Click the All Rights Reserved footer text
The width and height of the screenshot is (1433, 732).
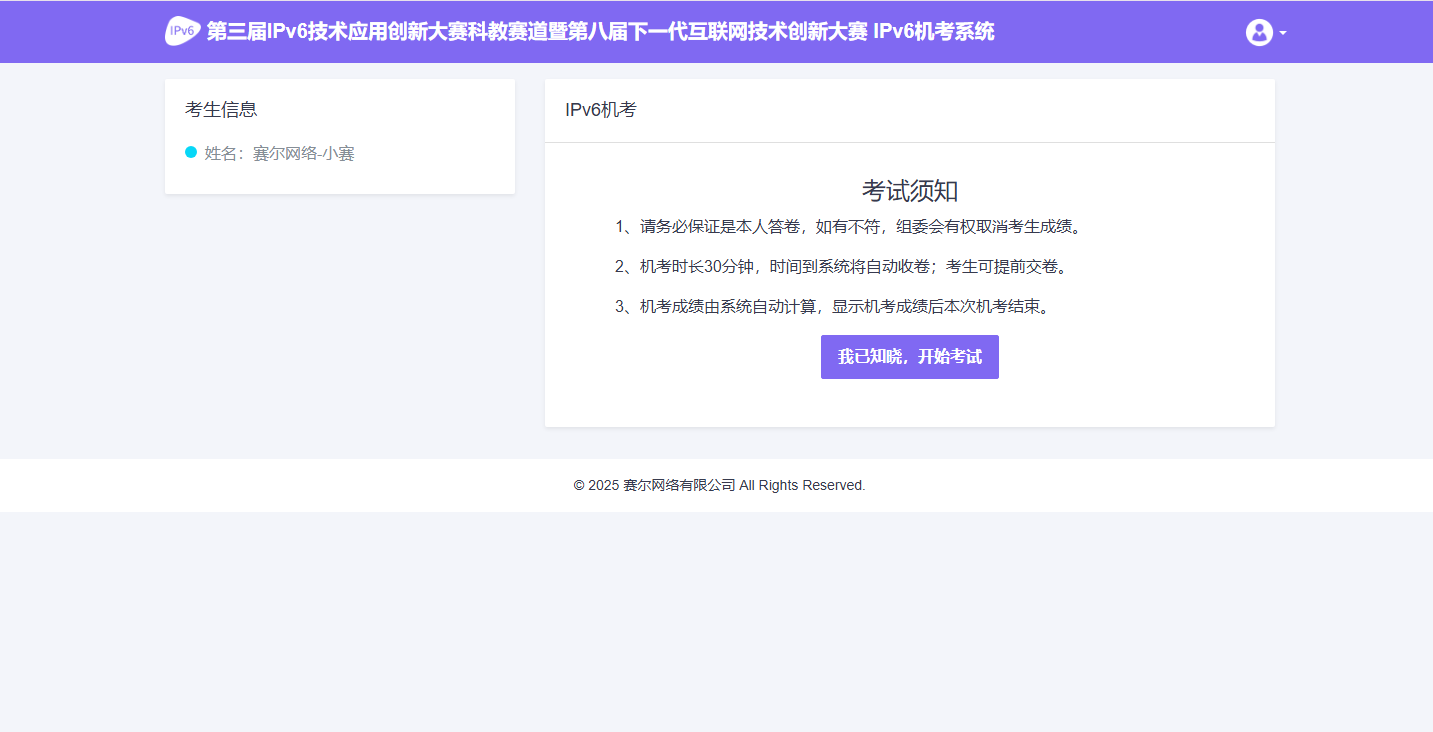pos(802,485)
